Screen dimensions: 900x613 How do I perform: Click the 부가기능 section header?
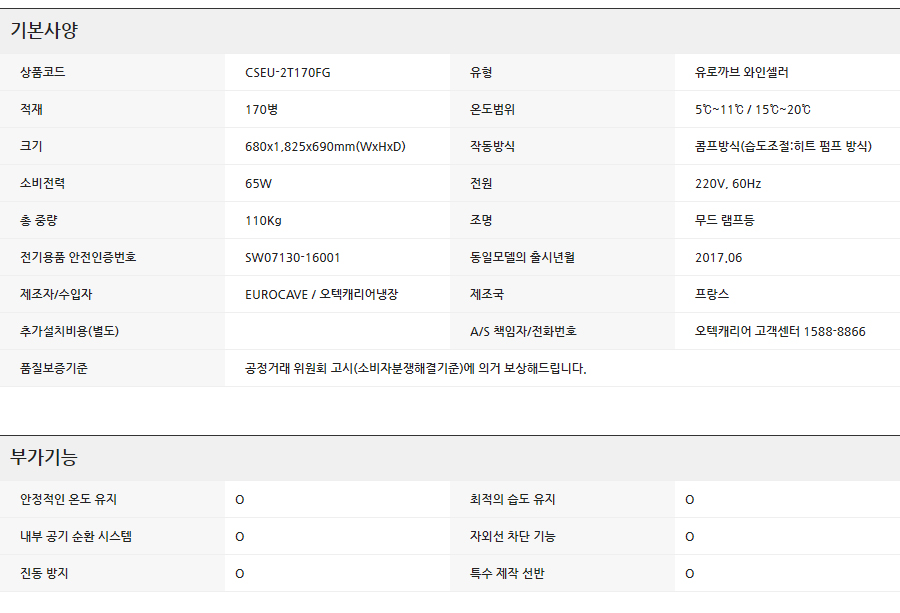coord(44,458)
